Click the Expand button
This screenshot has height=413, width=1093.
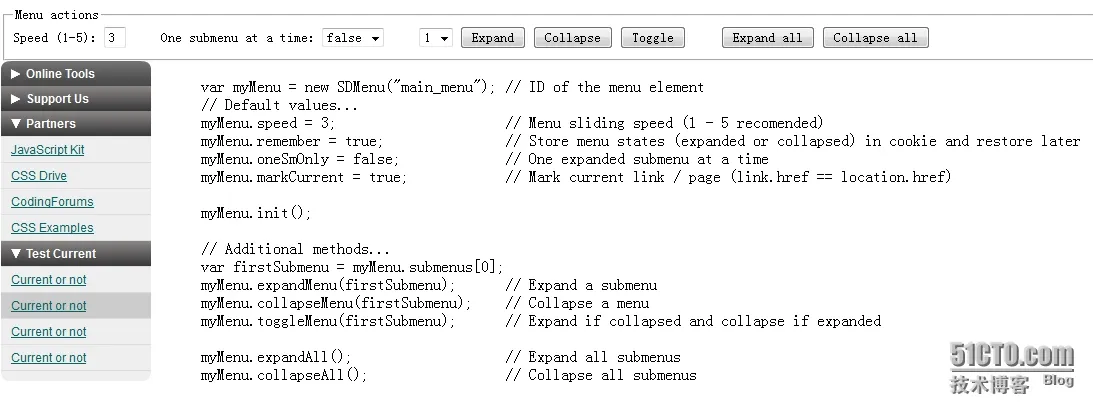pos(493,38)
